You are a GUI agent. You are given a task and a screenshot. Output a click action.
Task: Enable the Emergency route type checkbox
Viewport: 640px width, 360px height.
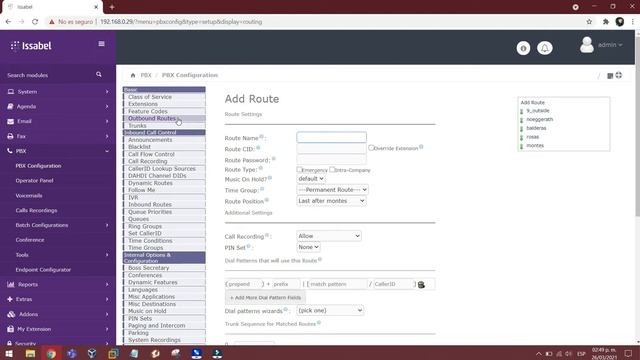click(x=299, y=169)
